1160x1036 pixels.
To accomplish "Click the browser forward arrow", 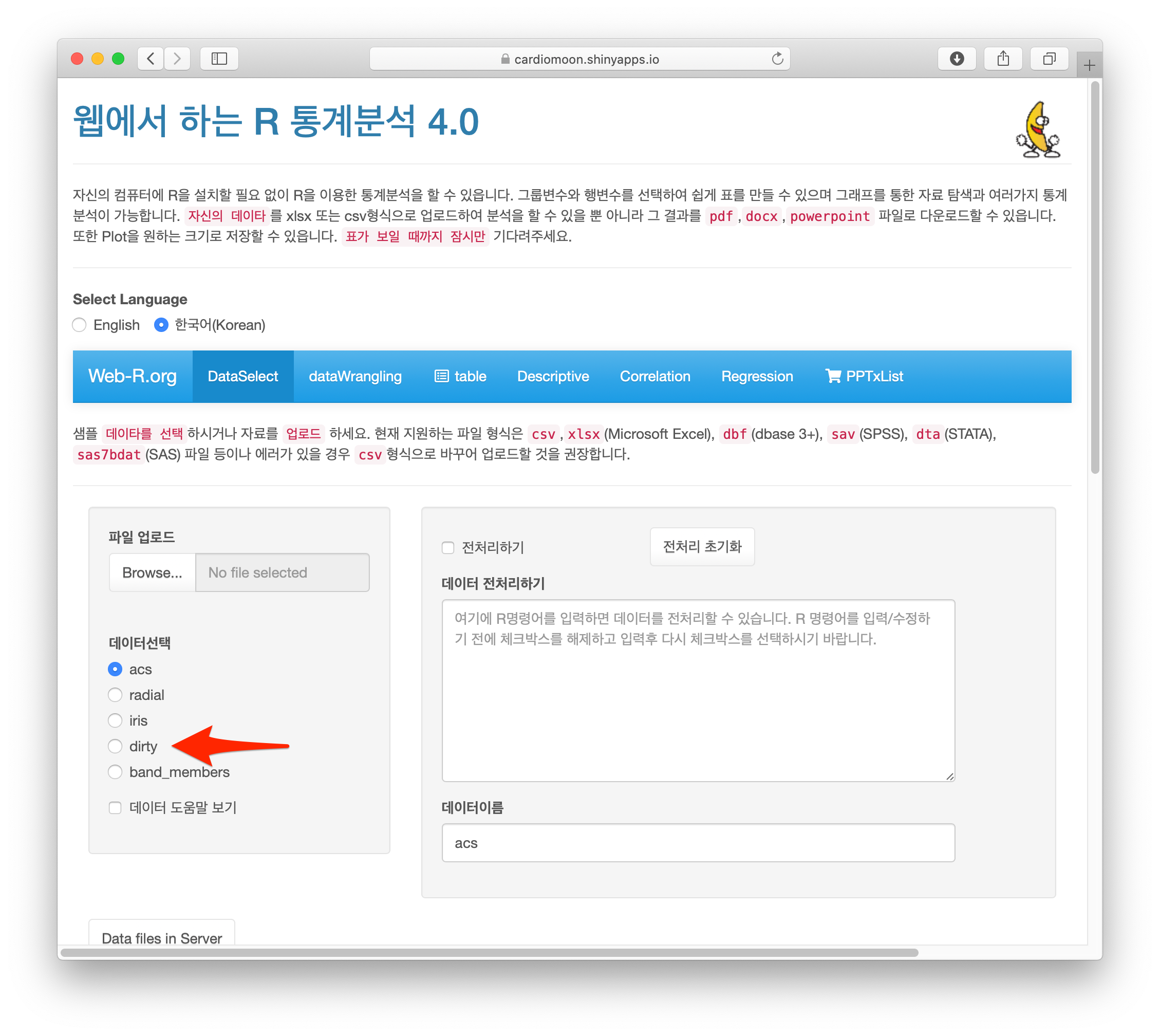I will 177,59.
